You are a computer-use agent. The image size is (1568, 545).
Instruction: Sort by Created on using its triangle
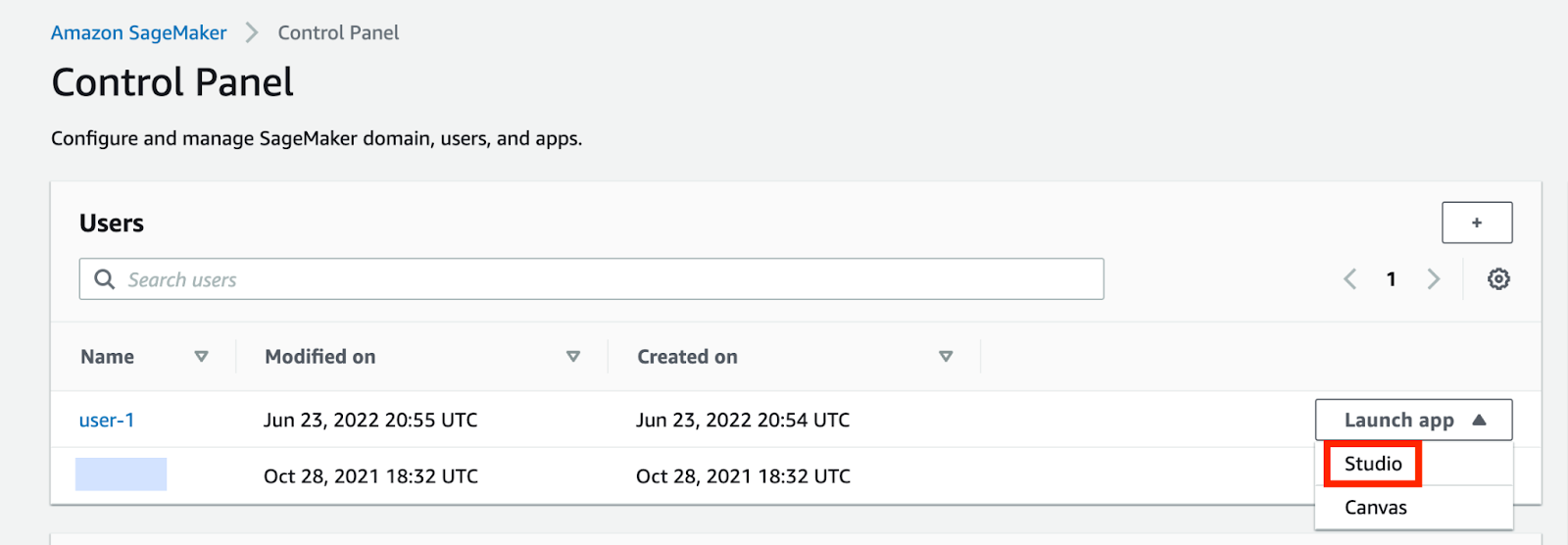946,357
